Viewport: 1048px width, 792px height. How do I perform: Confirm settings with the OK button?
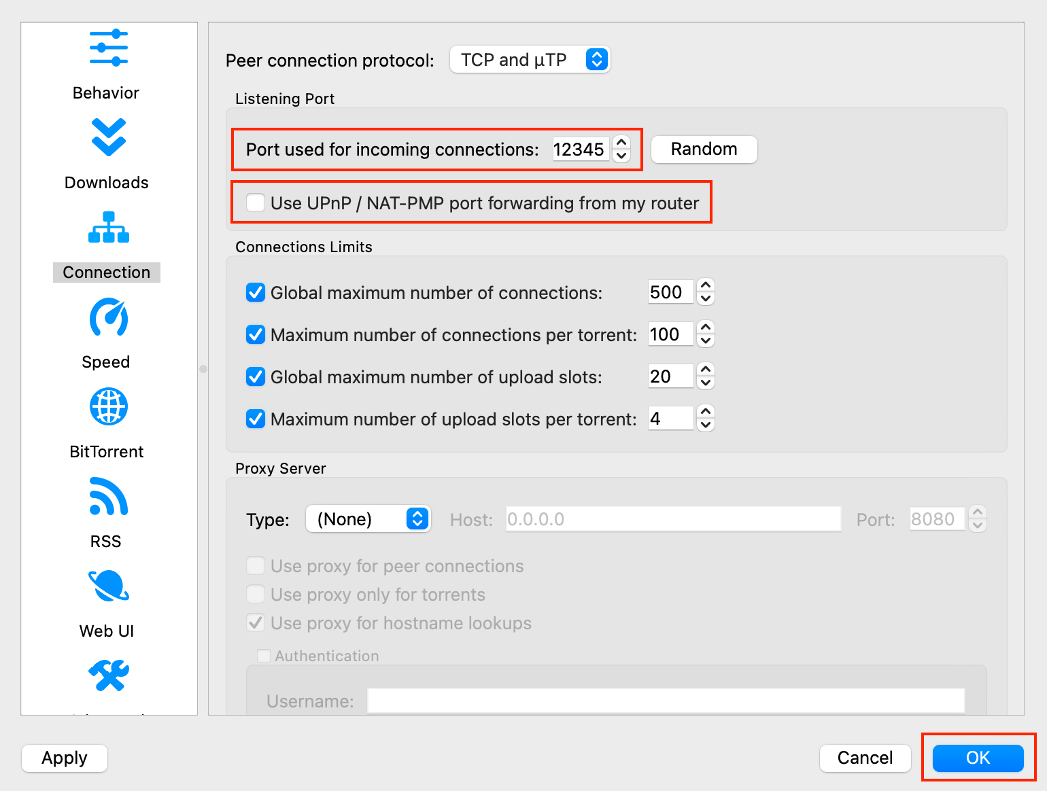pos(978,758)
